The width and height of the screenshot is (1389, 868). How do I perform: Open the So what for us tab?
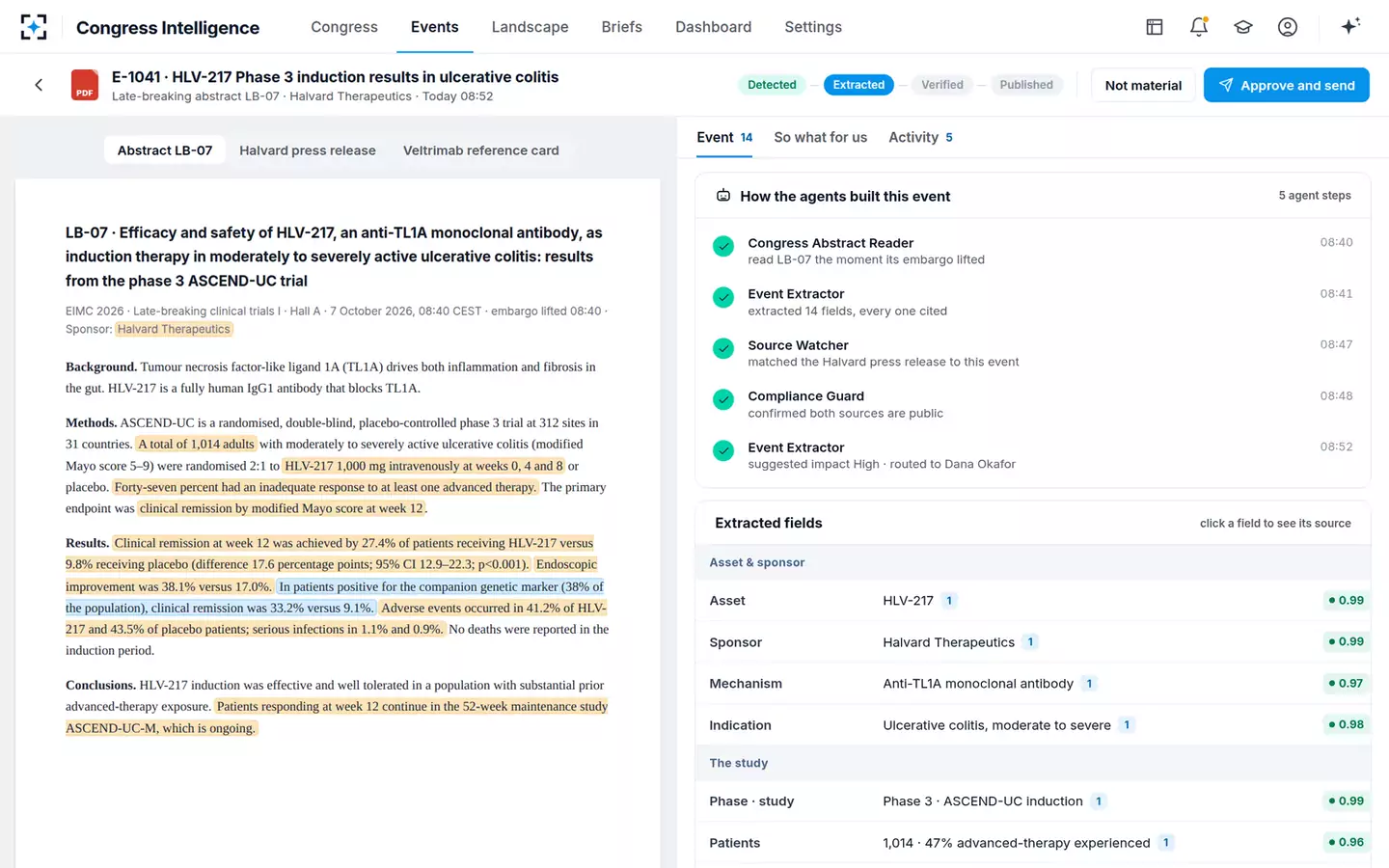point(820,137)
